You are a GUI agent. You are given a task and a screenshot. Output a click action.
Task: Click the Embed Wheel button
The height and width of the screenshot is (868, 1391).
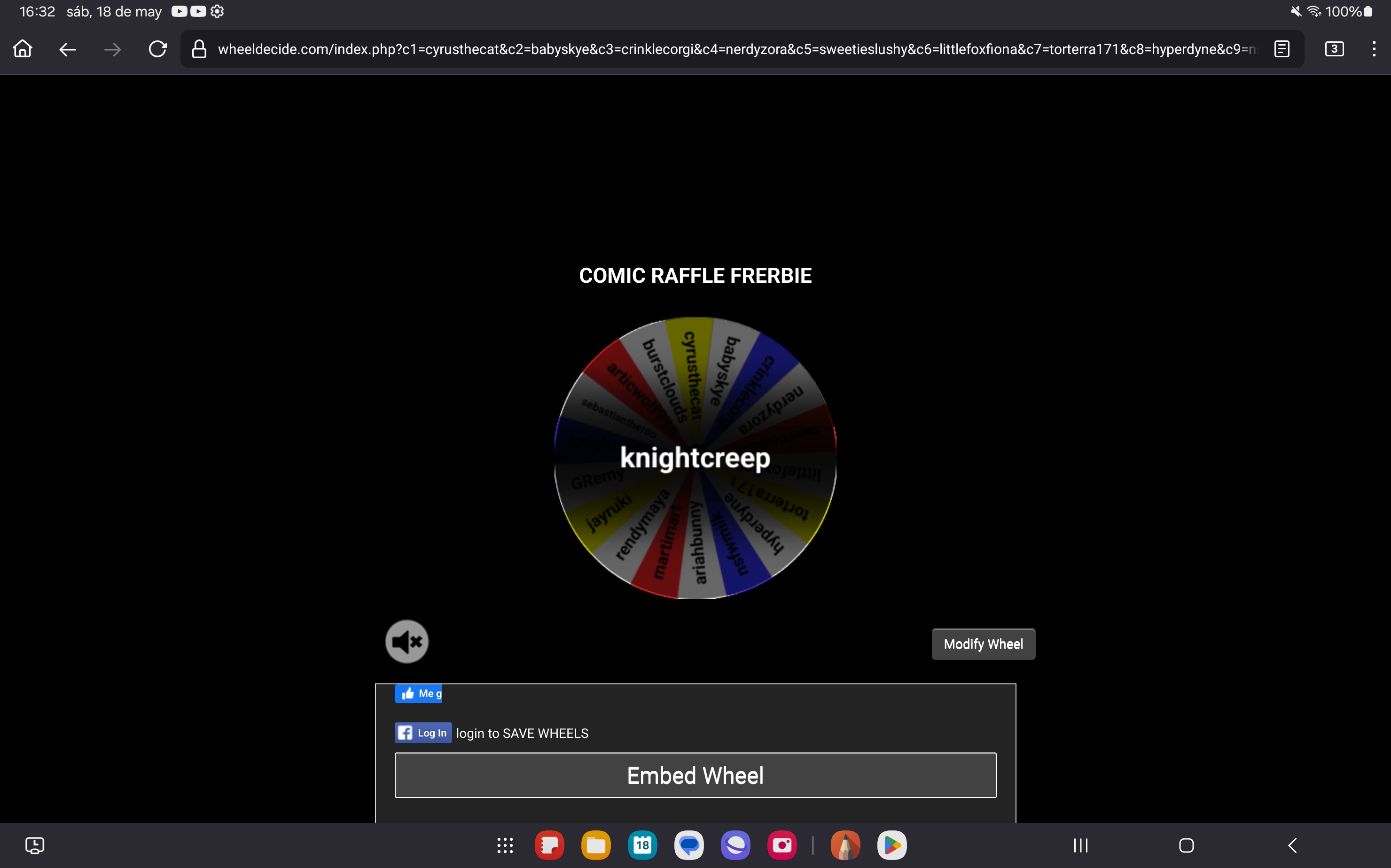click(695, 775)
